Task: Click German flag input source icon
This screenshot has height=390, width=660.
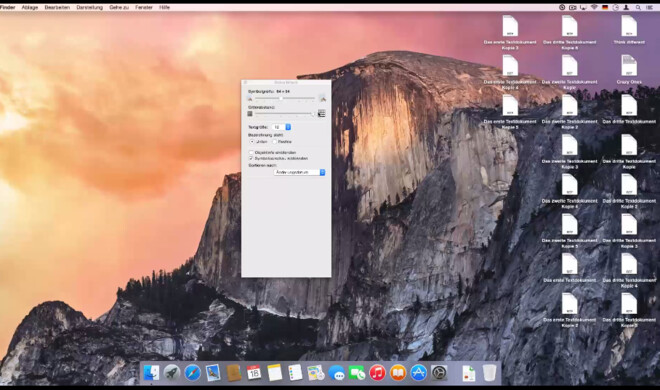Action: pyautogui.click(x=605, y=7)
